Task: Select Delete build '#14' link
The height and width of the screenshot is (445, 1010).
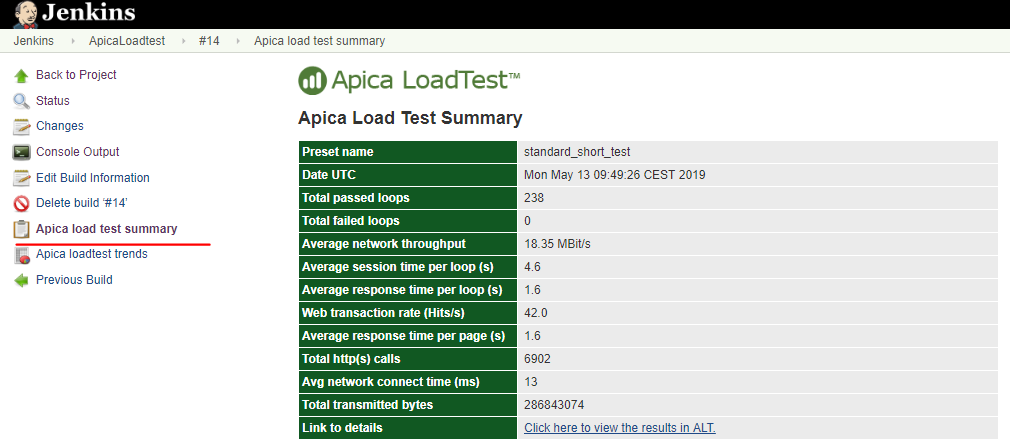Action: click(x=82, y=203)
